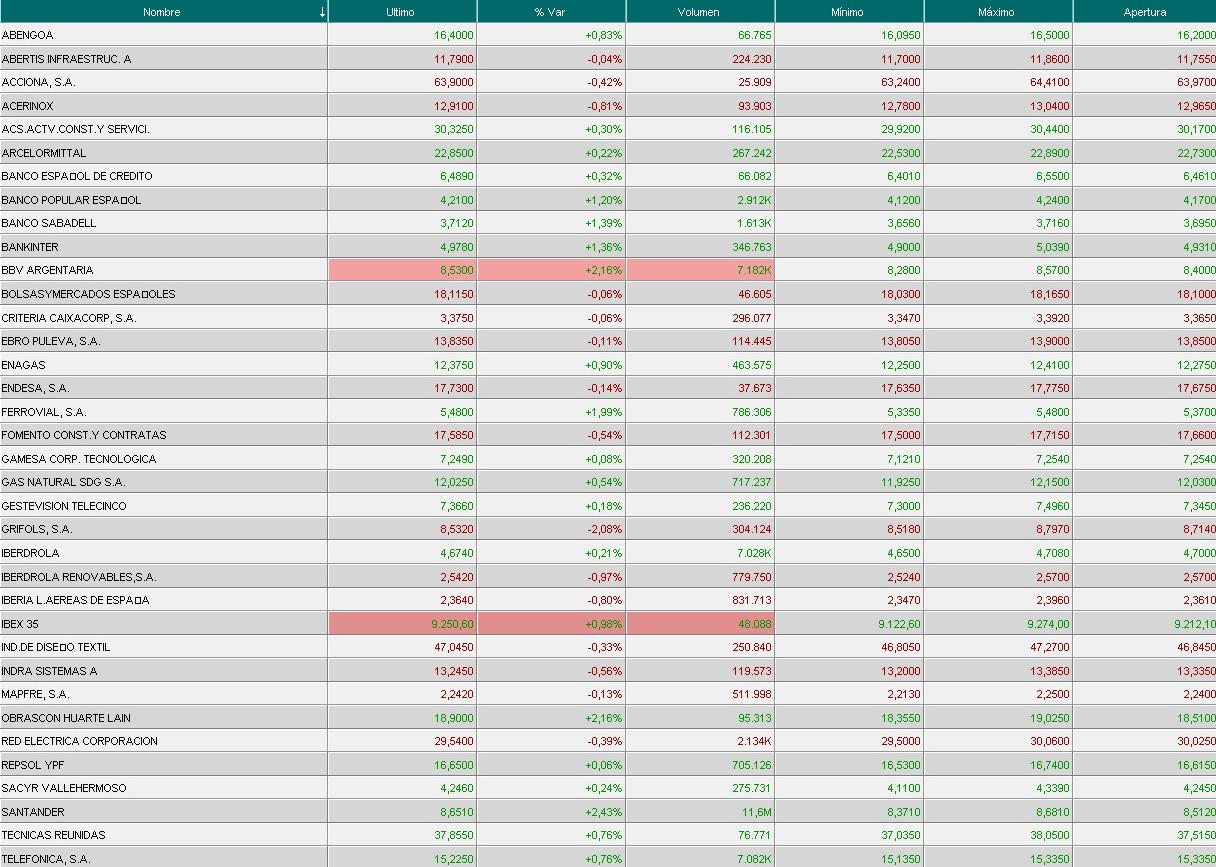Select the Máximo column header

click(x=997, y=12)
